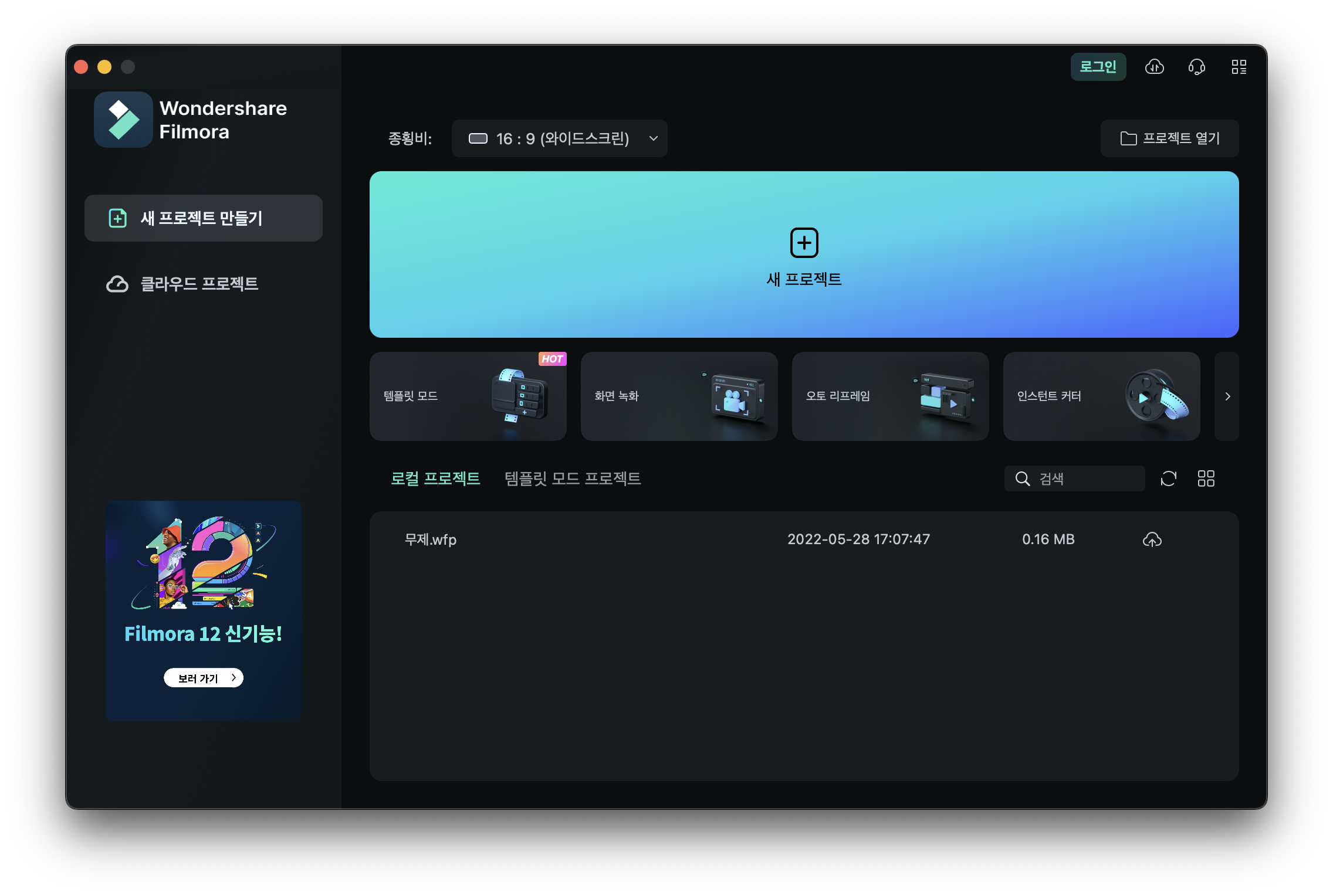This screenshot has width=1333, height=896.
Task: Click 보러 가기 on Filmora 12 banner
Action: [203, 678]
